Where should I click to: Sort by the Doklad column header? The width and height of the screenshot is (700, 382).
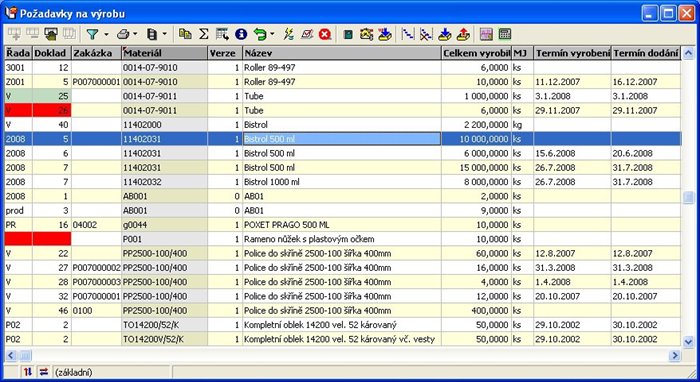pyautogui.click(x=52, y=53)
